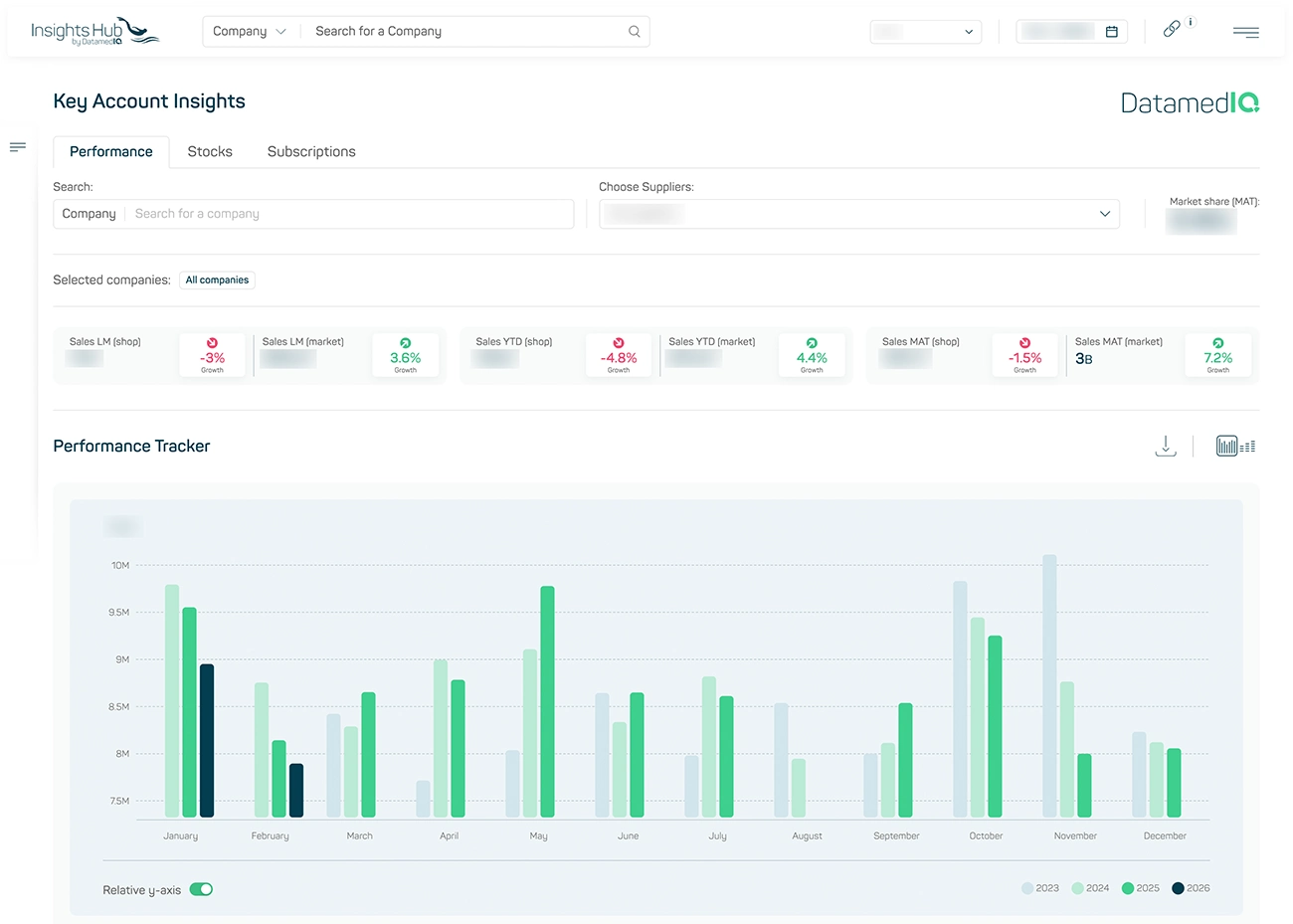
Task: Open the Company dropdown in top search bar
Action: [250, 32]
